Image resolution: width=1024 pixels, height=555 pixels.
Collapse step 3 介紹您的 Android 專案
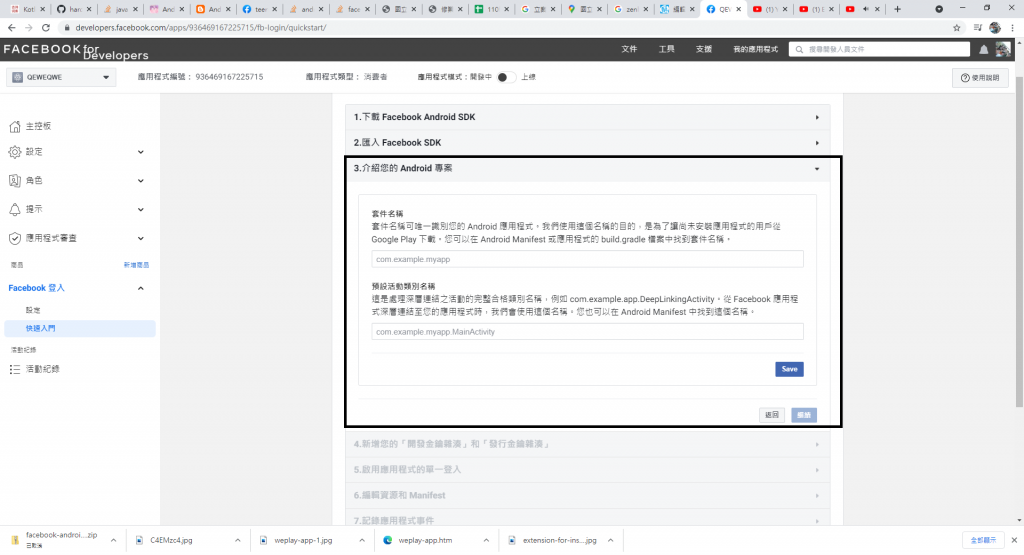coord(587,168)
